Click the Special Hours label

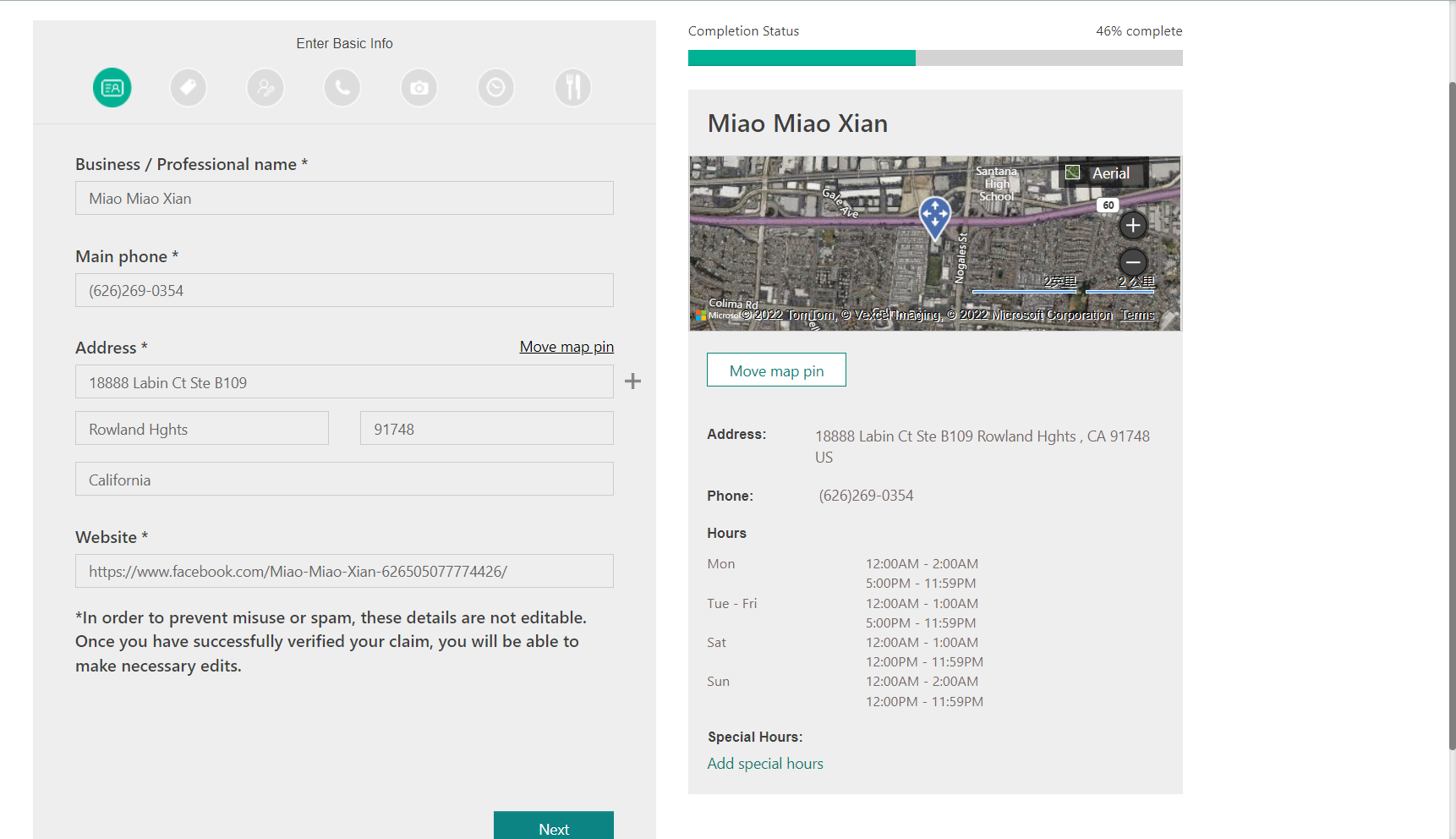(x=755, y=738)
